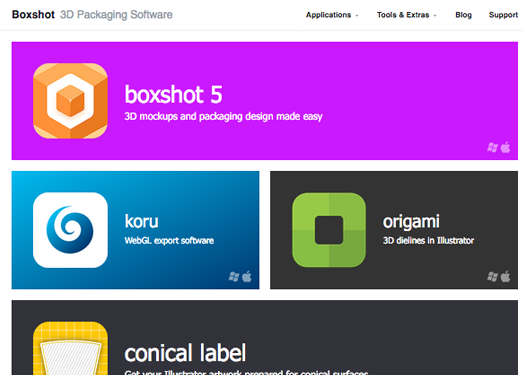Open the koru title link

point(141,221)
